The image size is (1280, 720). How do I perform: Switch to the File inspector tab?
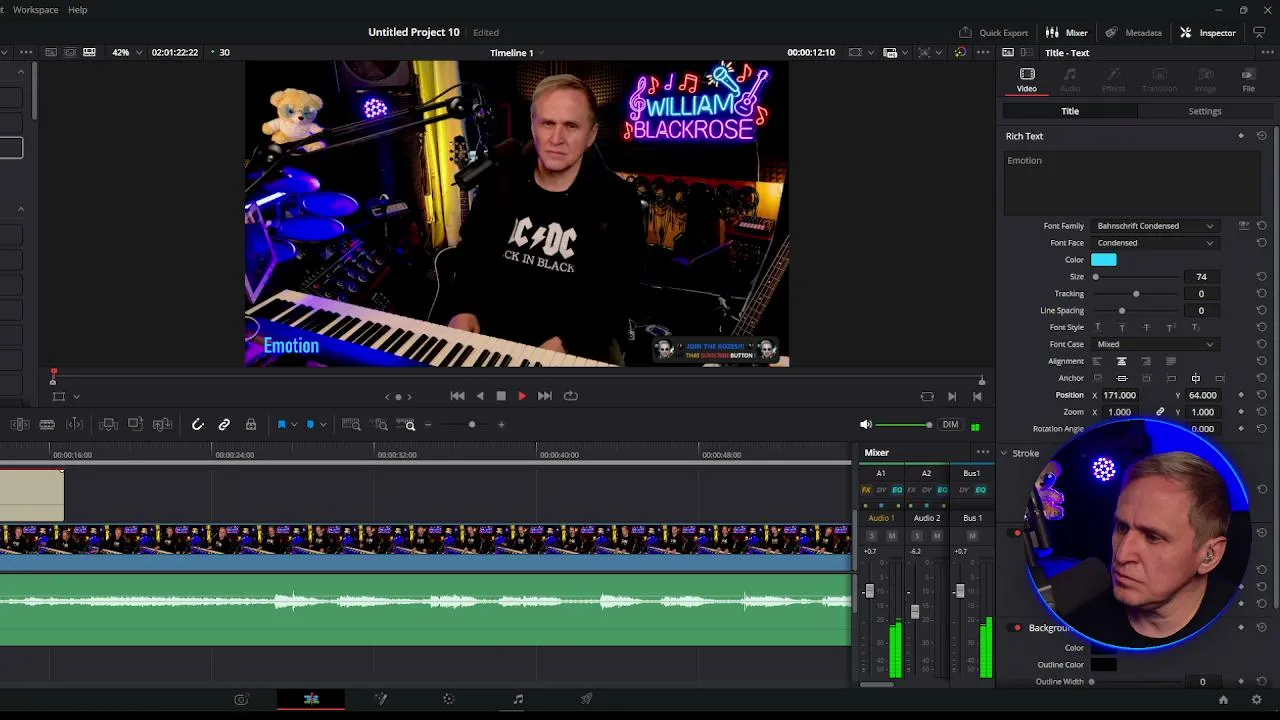(1248, 80)
